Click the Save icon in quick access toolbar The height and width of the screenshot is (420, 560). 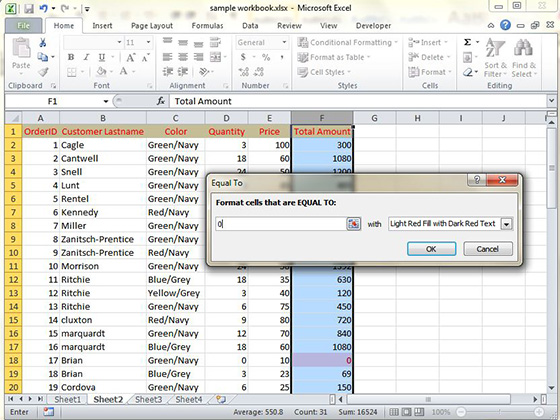pyautogui.click(x=29, y=8)
